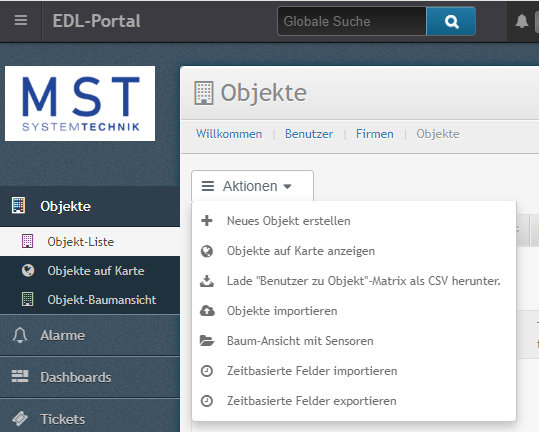Open the Firmen breadcrumb link
Screen dimensions: 539x432
[375, 134]
